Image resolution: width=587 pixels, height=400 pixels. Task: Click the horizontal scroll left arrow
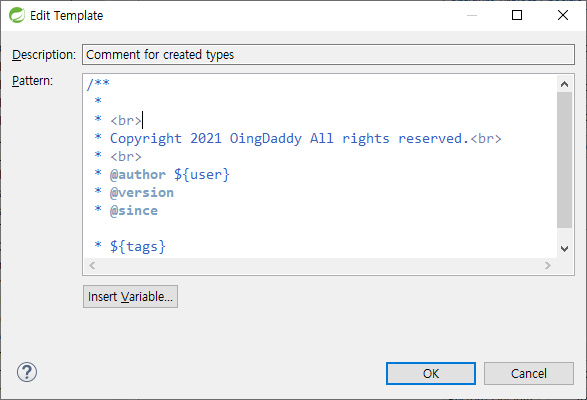[x=92, y=266]
